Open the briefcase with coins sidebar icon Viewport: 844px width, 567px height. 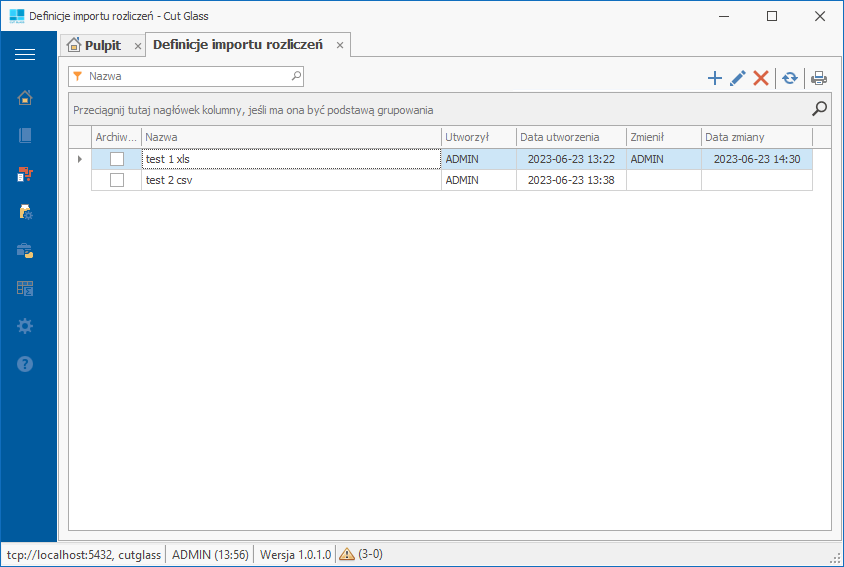25,250
